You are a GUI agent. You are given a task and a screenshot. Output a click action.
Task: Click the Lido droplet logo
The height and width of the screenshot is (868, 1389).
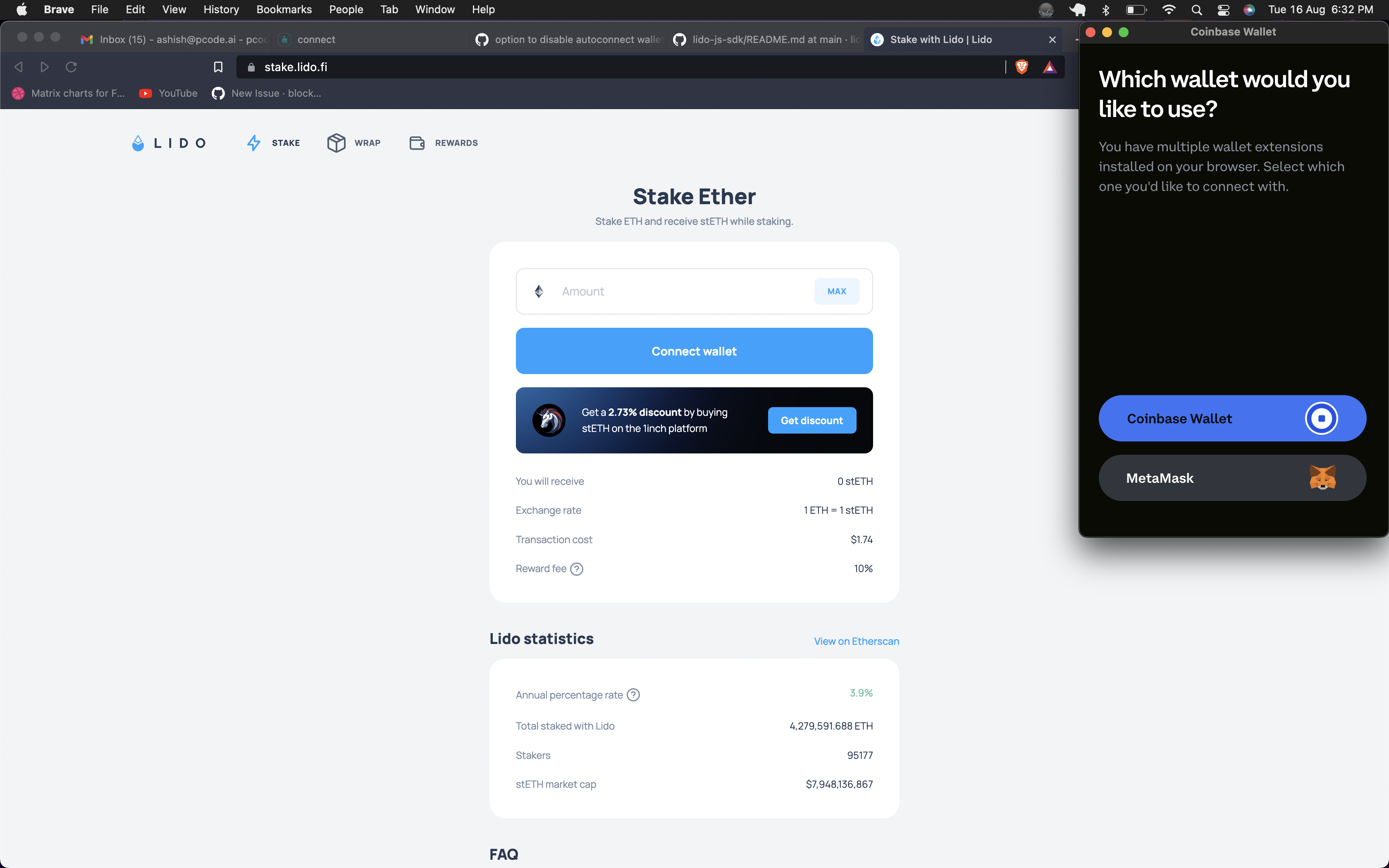pos(138,142)
